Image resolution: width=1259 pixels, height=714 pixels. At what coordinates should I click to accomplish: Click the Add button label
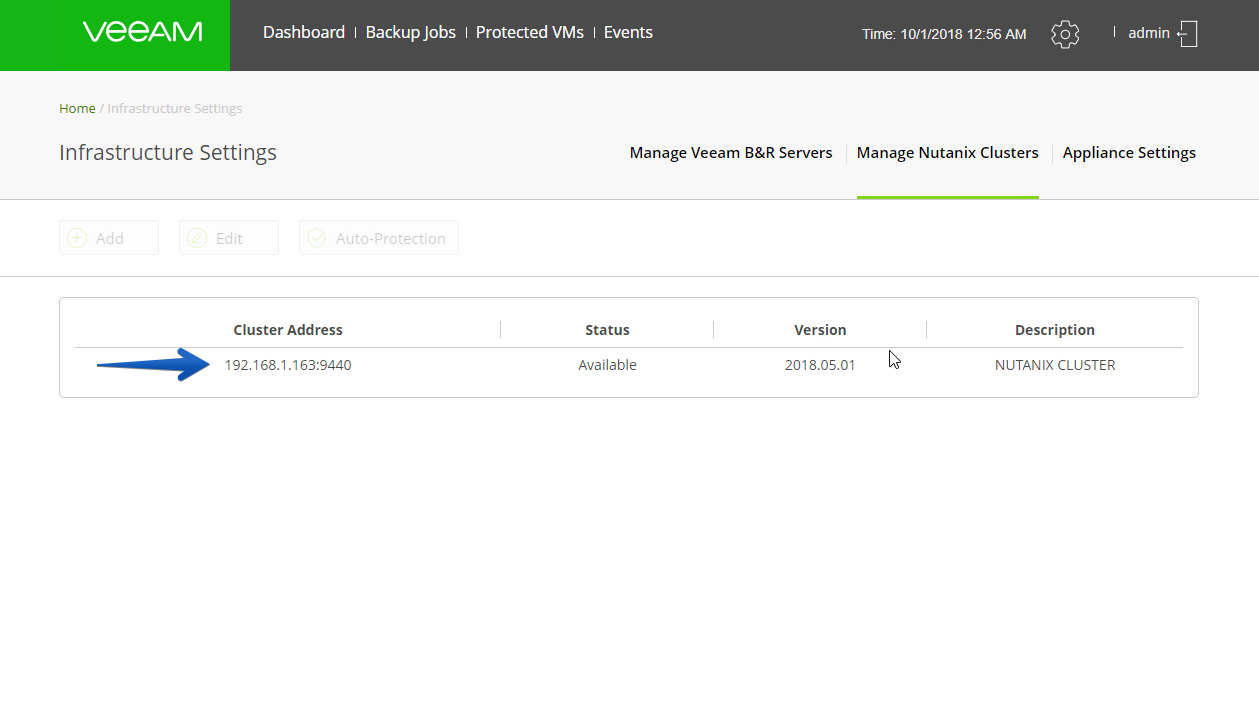click(110, 238)
